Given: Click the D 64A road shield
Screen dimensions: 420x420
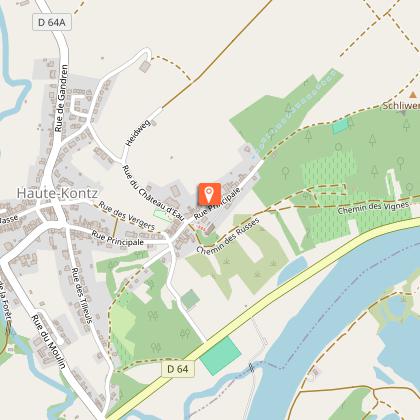Looking at the screenshot, I should click(52, 22).
